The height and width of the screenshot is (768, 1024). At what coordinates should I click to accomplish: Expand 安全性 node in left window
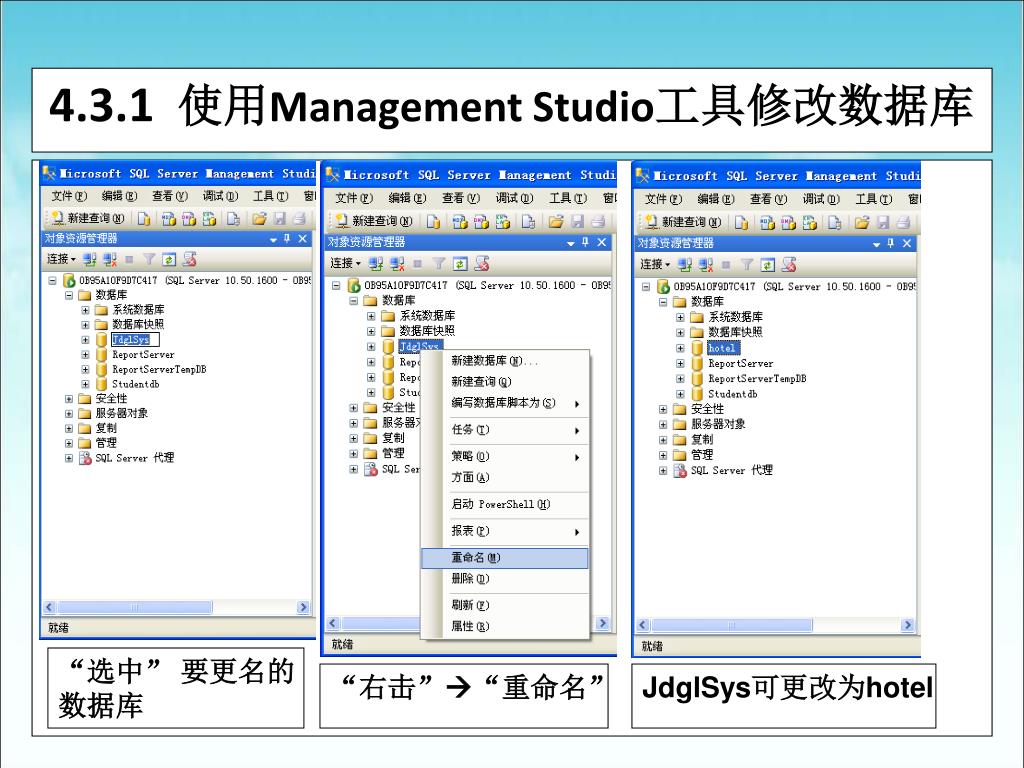coord(69,398)
